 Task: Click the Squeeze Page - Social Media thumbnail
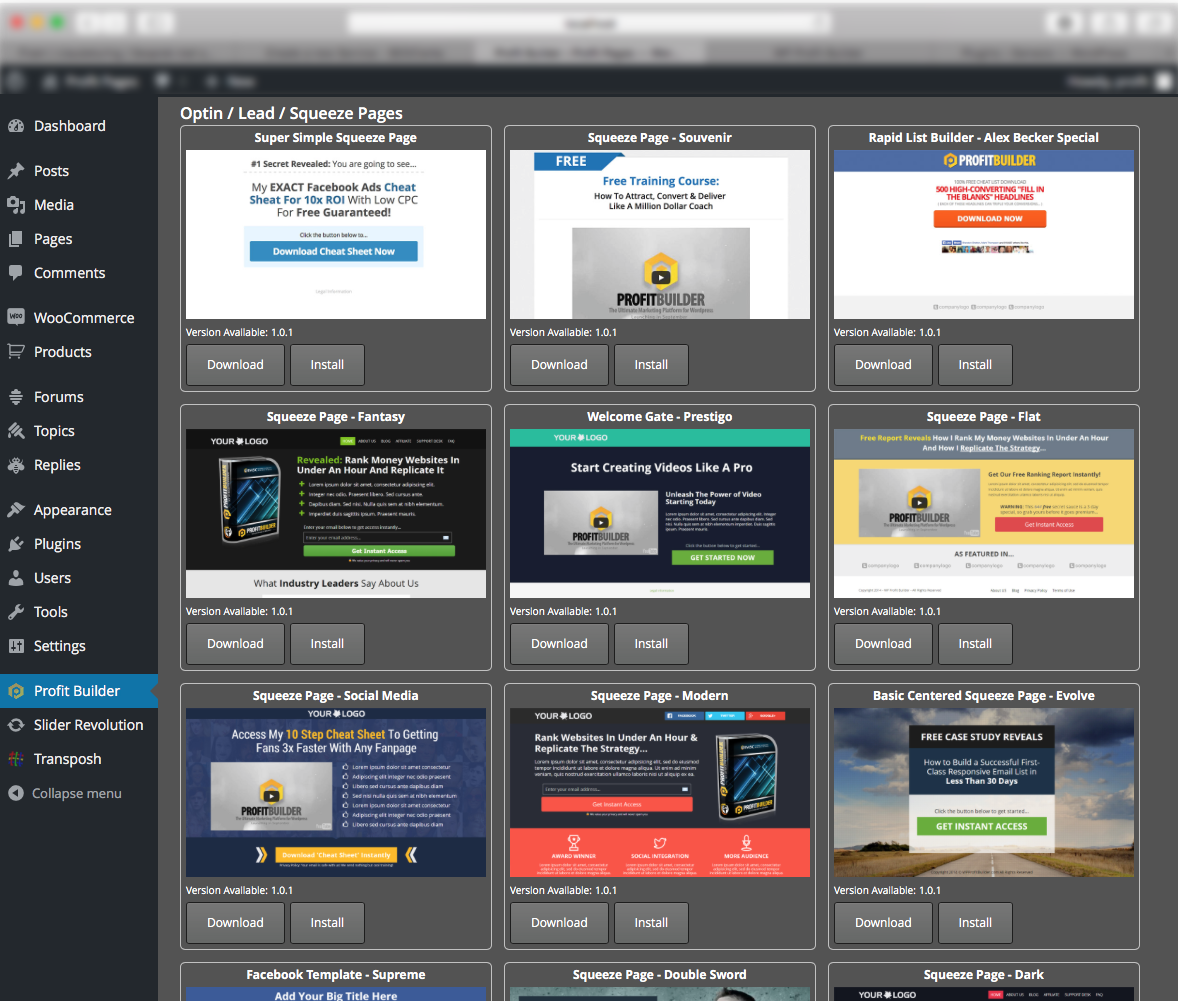(336, 793)
